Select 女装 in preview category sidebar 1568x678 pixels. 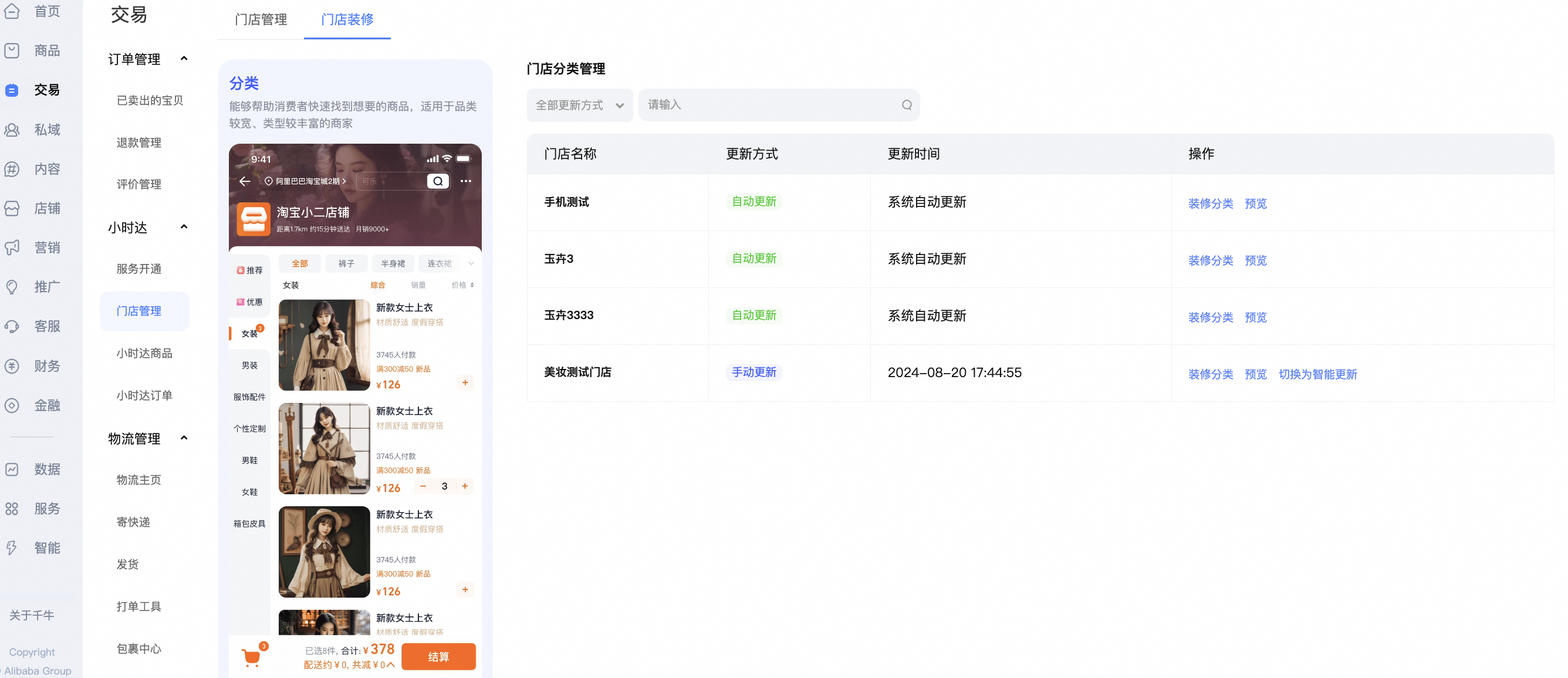249,334
